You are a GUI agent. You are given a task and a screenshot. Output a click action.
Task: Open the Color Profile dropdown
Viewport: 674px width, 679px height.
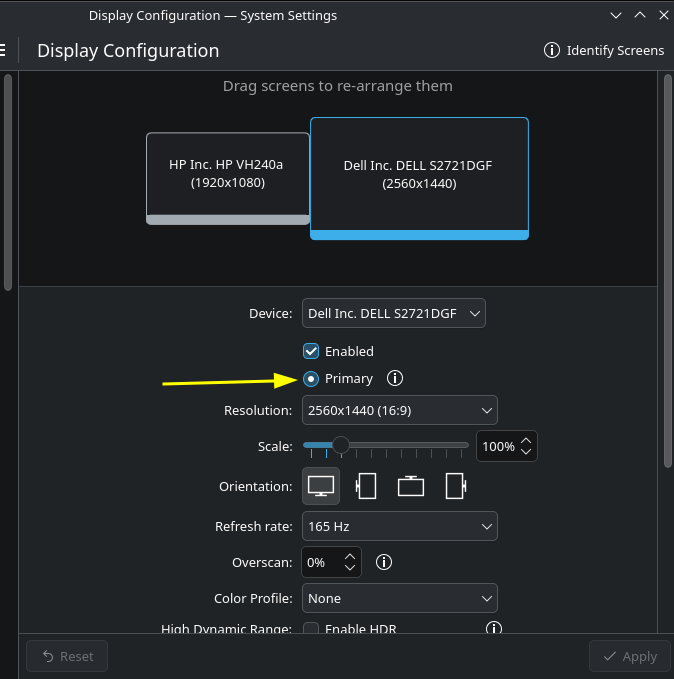point(399,598)
